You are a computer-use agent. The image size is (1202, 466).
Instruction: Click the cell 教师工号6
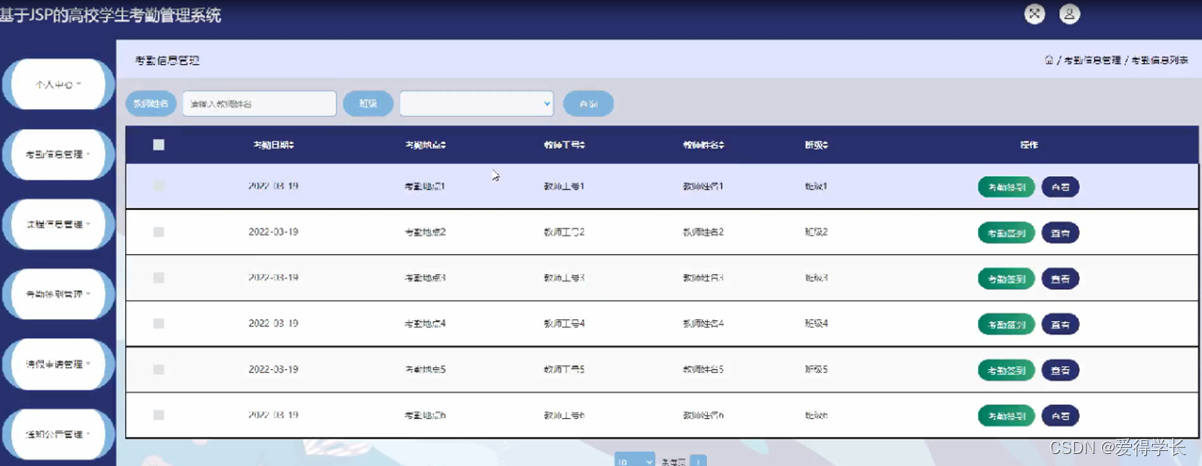(x=564, y=415)
